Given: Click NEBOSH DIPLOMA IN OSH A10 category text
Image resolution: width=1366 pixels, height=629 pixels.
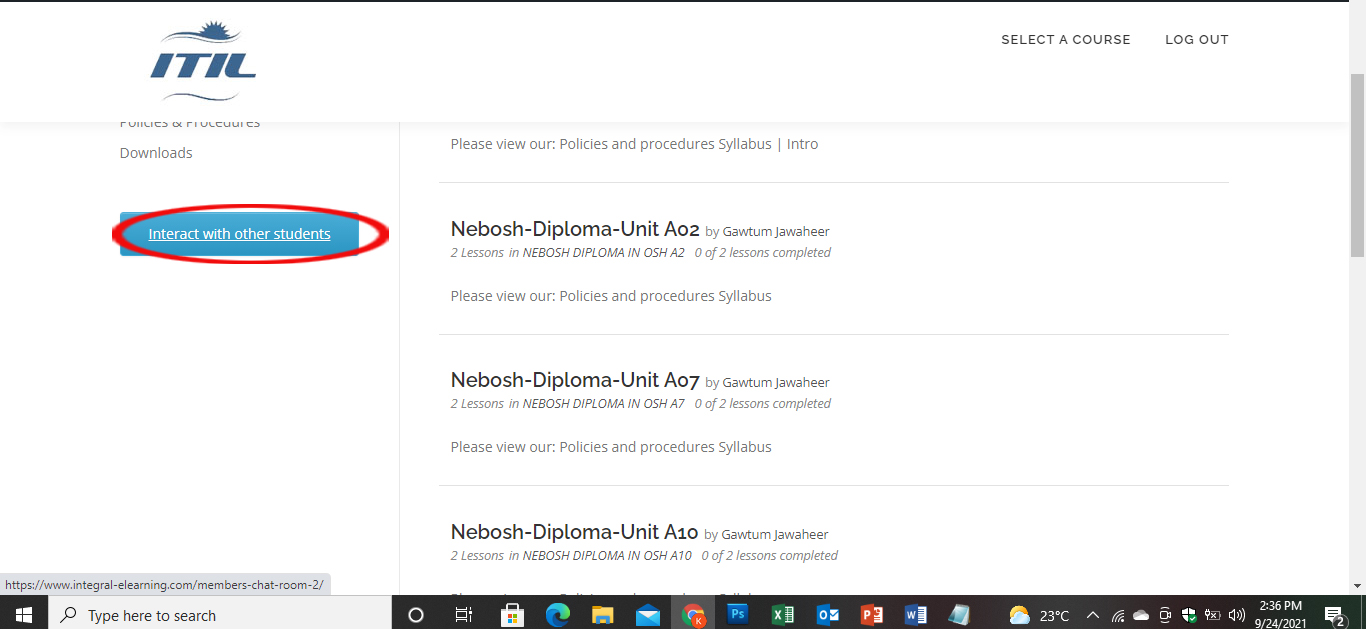Looking at the screenshot, I should click(x=607, y=556).
